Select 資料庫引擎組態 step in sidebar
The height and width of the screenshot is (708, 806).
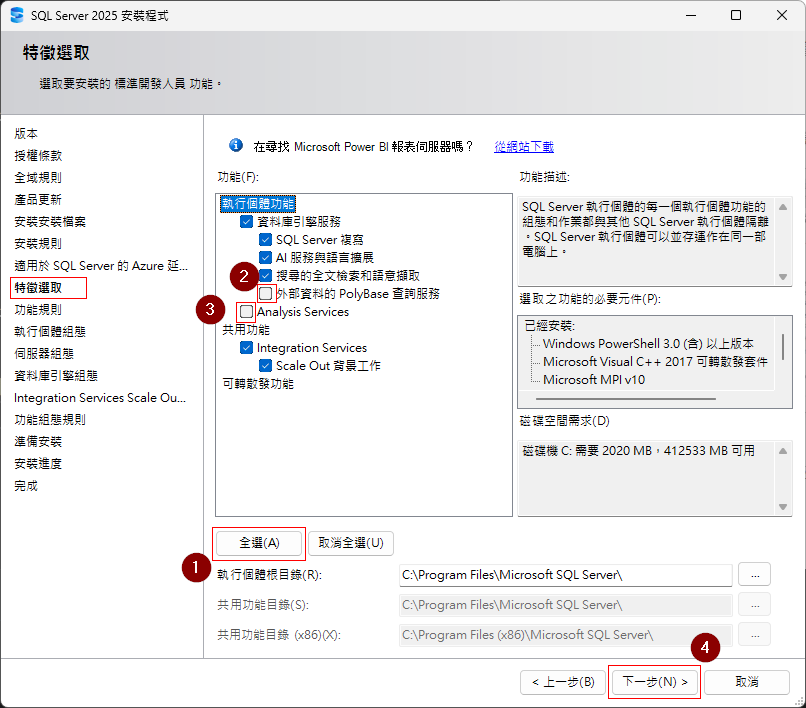(x=56, y=375)
